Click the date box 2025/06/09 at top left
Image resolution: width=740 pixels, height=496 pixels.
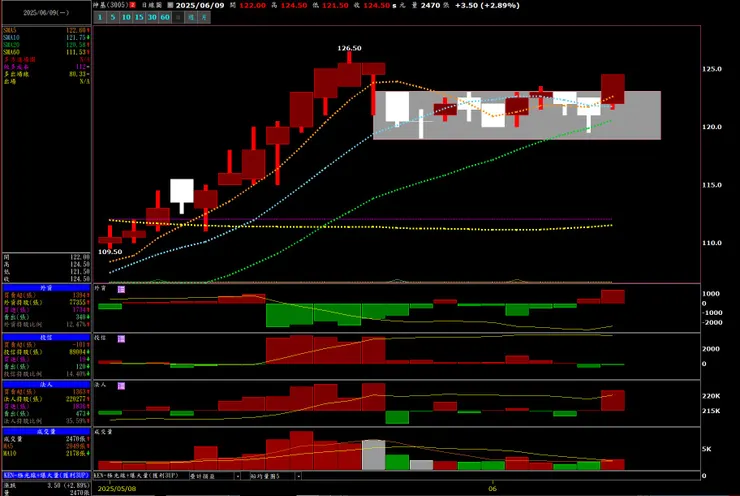46,13
